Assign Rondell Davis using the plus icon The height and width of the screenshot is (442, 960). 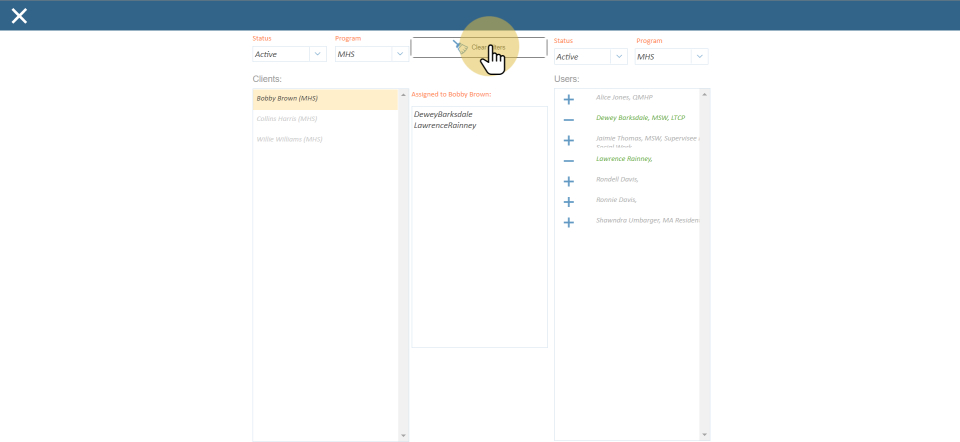pyautogui.click(x=568, y=182)
